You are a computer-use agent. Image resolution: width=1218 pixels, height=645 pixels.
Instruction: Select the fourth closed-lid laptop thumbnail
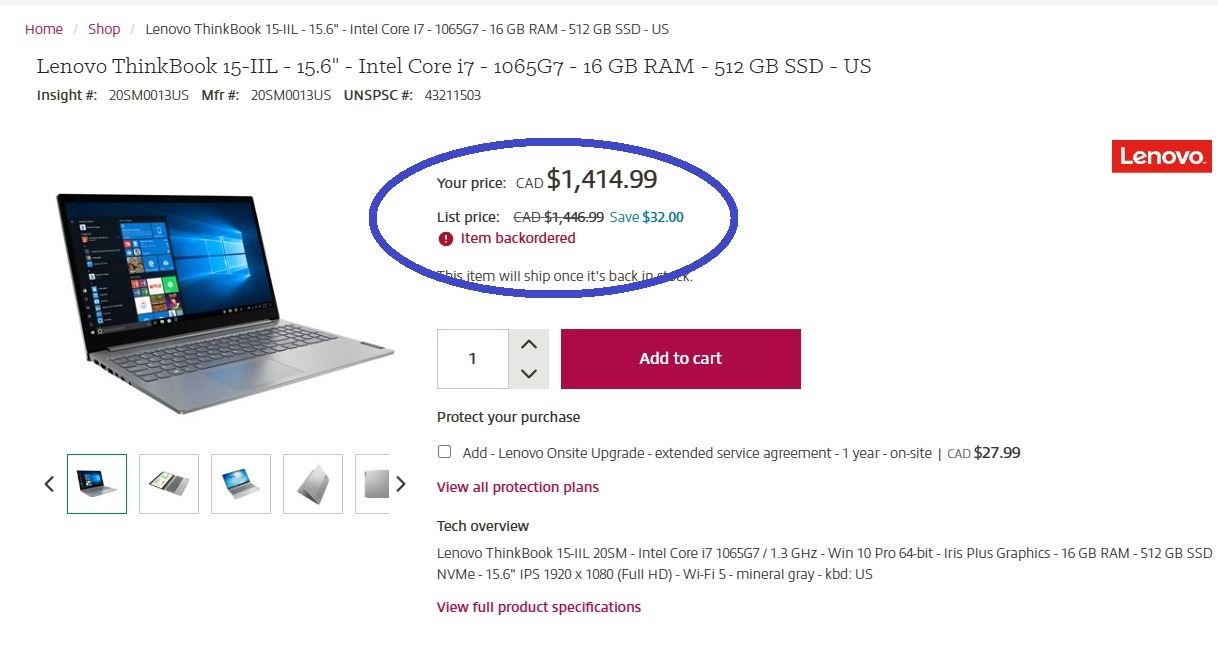click(313, 484)
